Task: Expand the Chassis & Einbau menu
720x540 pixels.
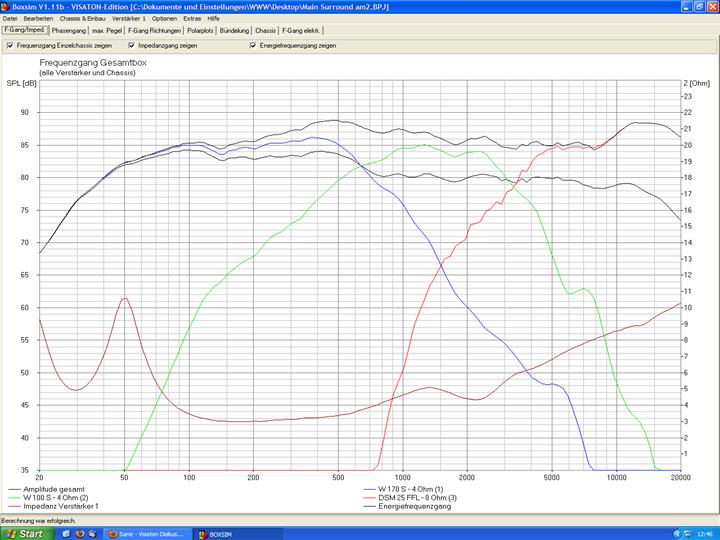Action: tap(82, 18)
